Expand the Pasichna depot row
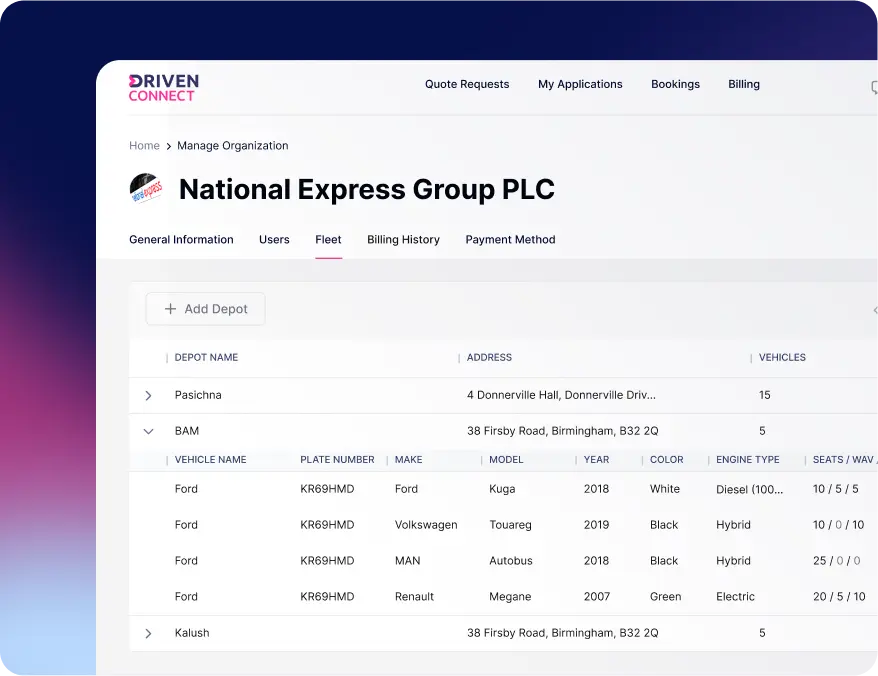 (x=148, y=395)
